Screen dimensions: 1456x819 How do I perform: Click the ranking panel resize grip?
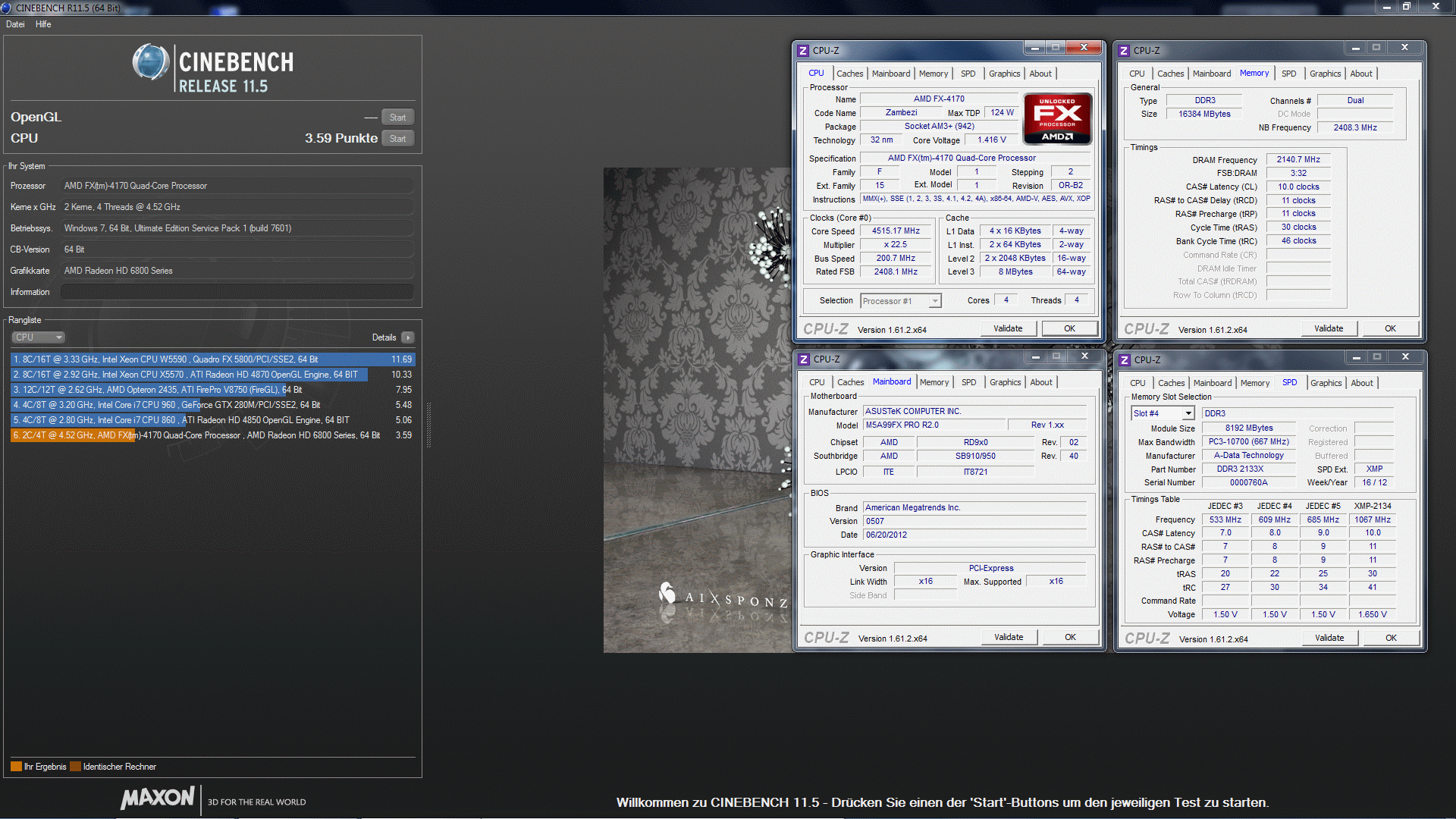click(x=428, y=425)
